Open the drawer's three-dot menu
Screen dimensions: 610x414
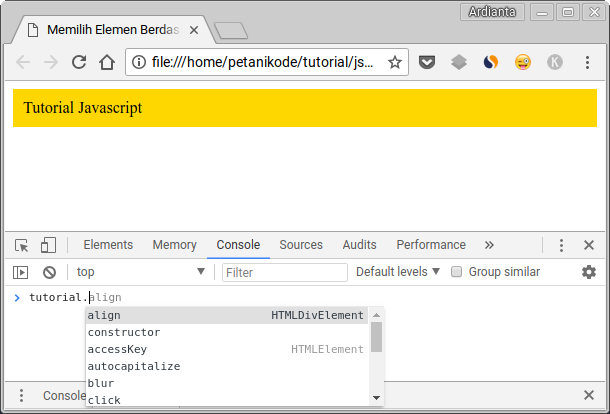(21, 395)
